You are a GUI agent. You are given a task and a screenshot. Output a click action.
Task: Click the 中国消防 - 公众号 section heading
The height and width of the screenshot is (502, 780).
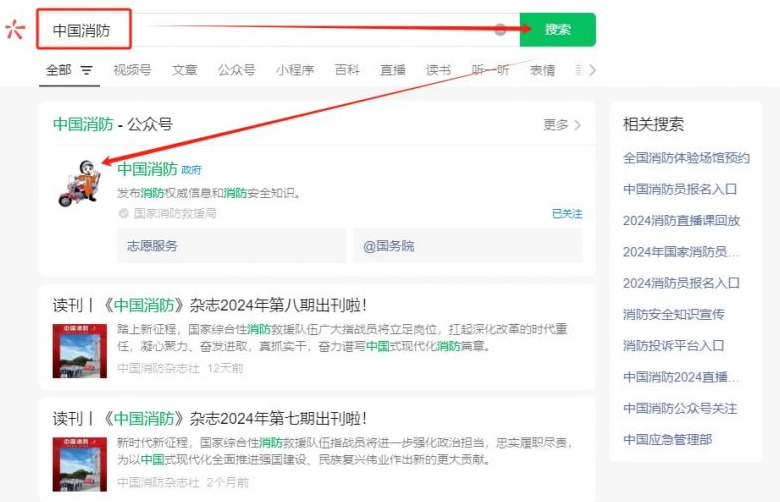tap(113, 124)
